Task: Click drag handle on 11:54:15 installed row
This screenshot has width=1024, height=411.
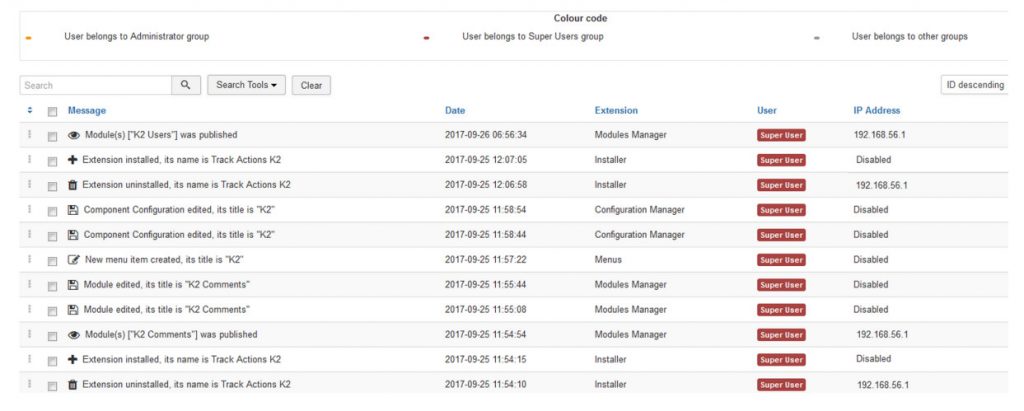Action: [x=29, y=359]
